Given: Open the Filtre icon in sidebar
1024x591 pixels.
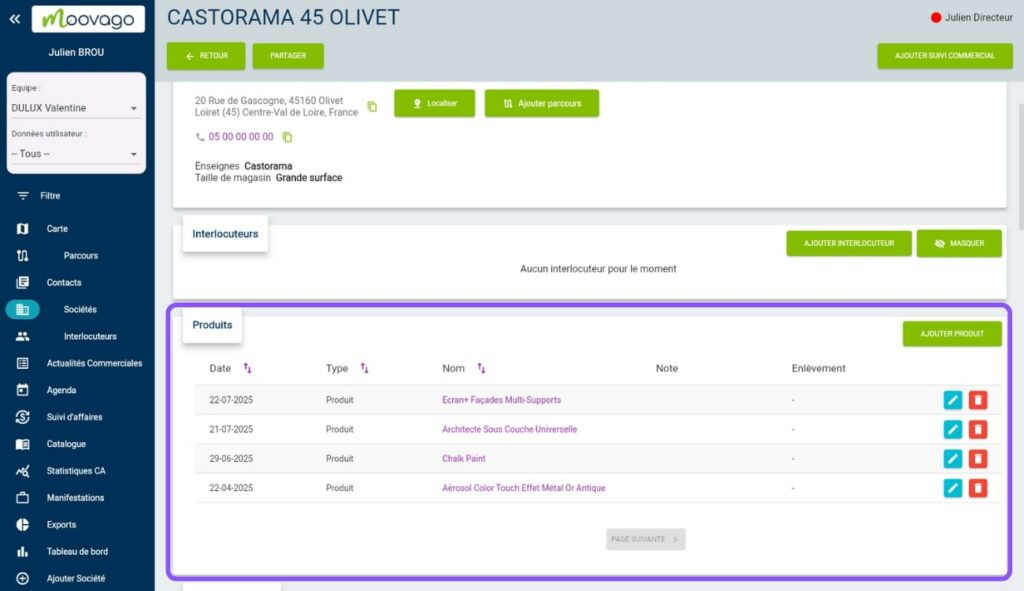Looking at the screenshot, I should 23,196.
